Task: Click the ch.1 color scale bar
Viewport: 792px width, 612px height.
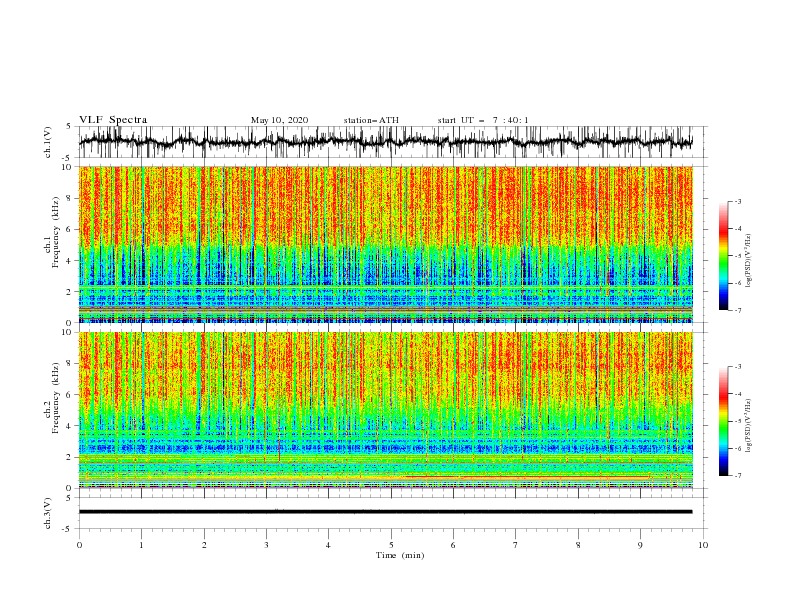Action: coord(723,256)
